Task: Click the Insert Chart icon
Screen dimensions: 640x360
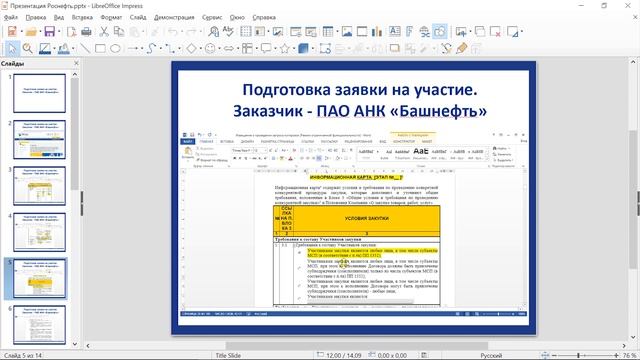Action: tap(376, 31)
